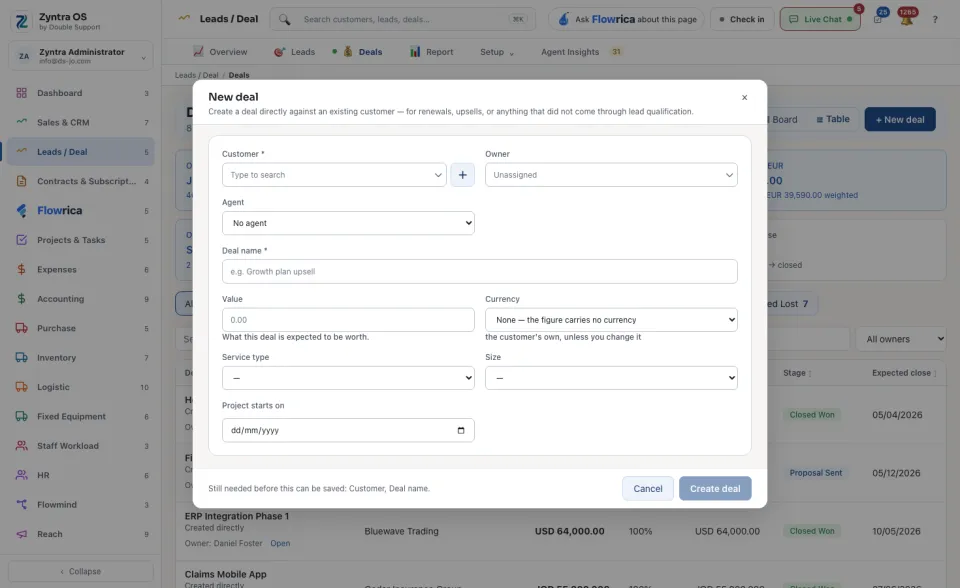Image resolution: width=960 pixels, height=588 pixels.
Task: Click the Inventory truck icon
Action: pyautogui.click(x=21, y=358)
